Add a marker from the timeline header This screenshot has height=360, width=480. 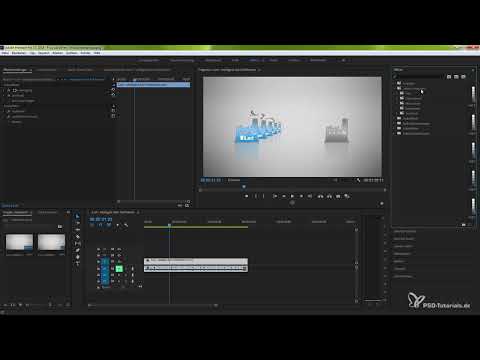[x=117, y=225]
